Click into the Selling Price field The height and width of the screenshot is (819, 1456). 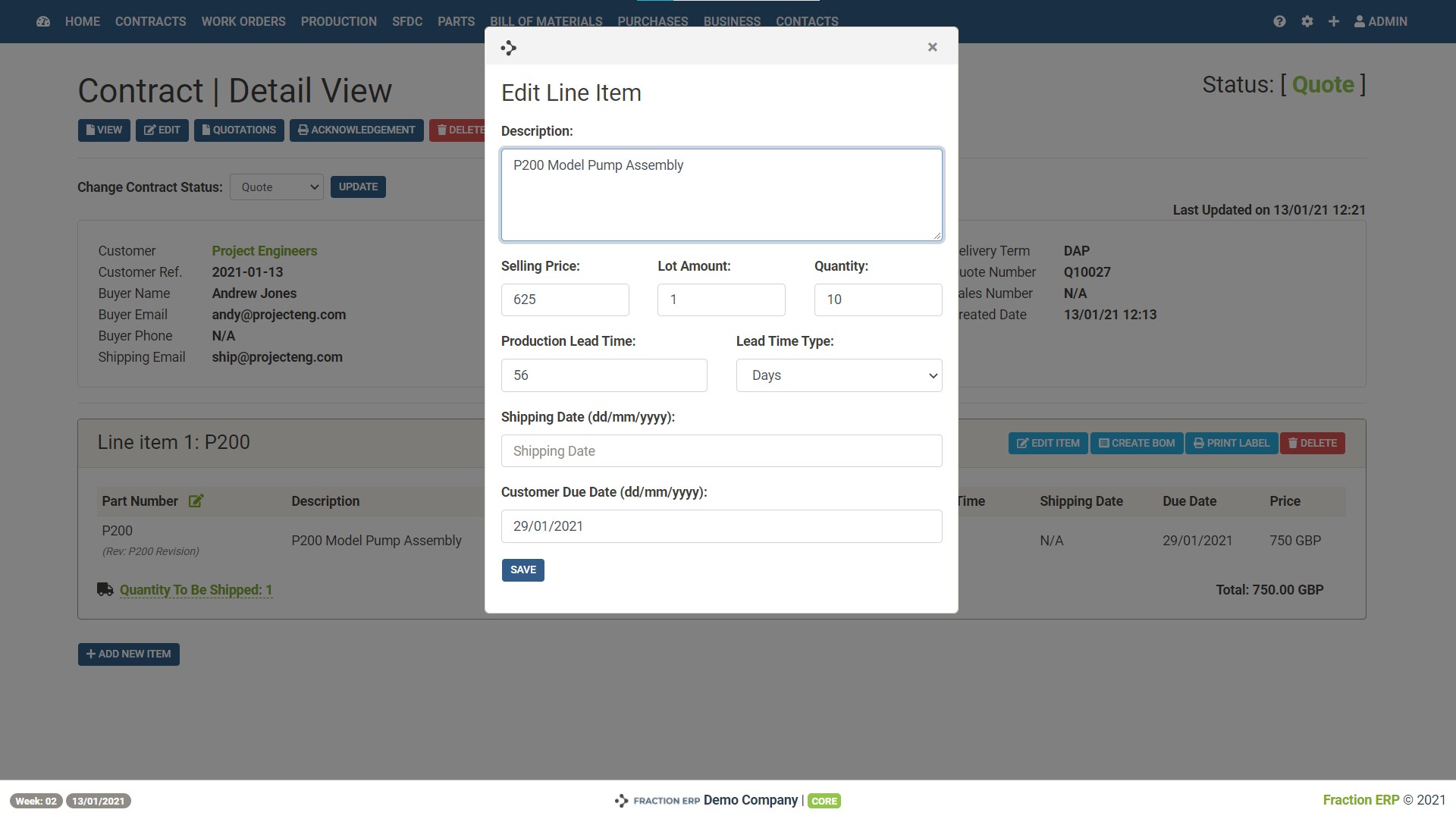point(565,300)
